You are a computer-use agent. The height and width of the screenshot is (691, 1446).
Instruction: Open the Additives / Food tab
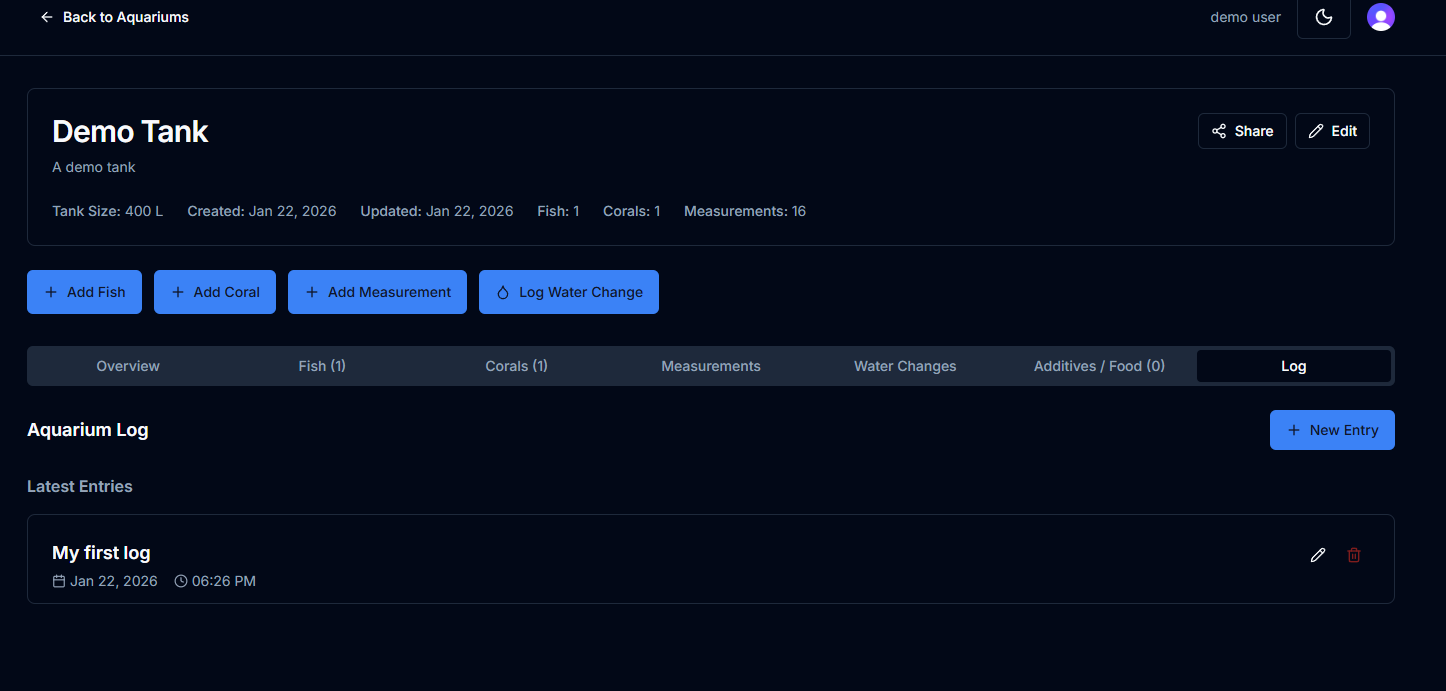[1099, 366]
